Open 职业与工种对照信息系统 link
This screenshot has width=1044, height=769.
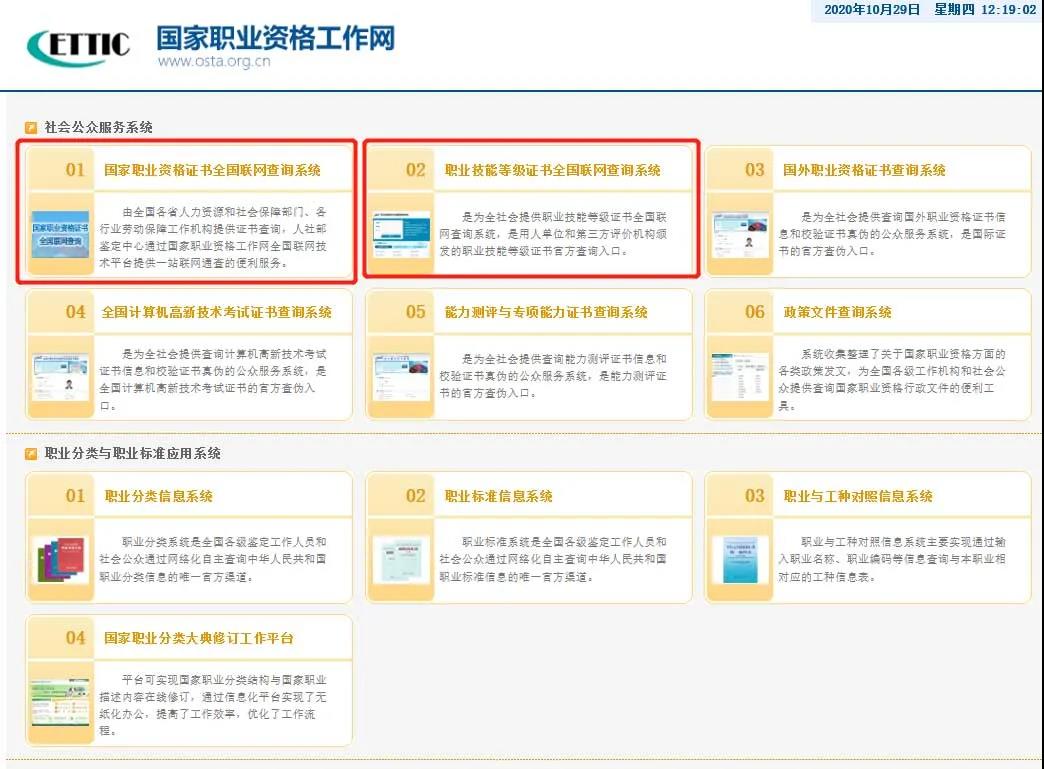pyautogui.click(x=858, y=496)
